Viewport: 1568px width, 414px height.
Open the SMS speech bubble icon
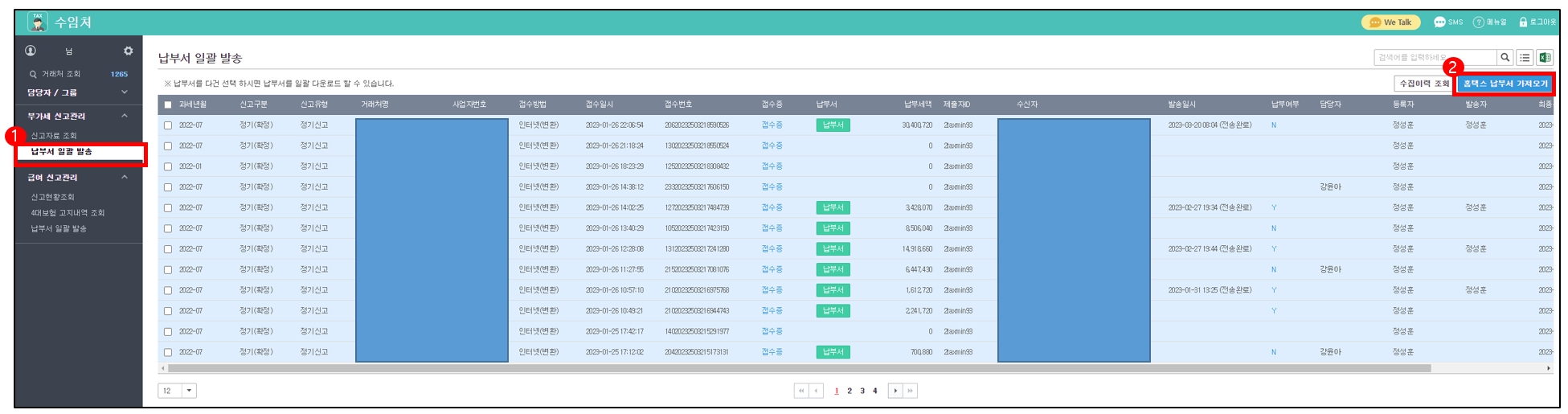point(1439,23)
